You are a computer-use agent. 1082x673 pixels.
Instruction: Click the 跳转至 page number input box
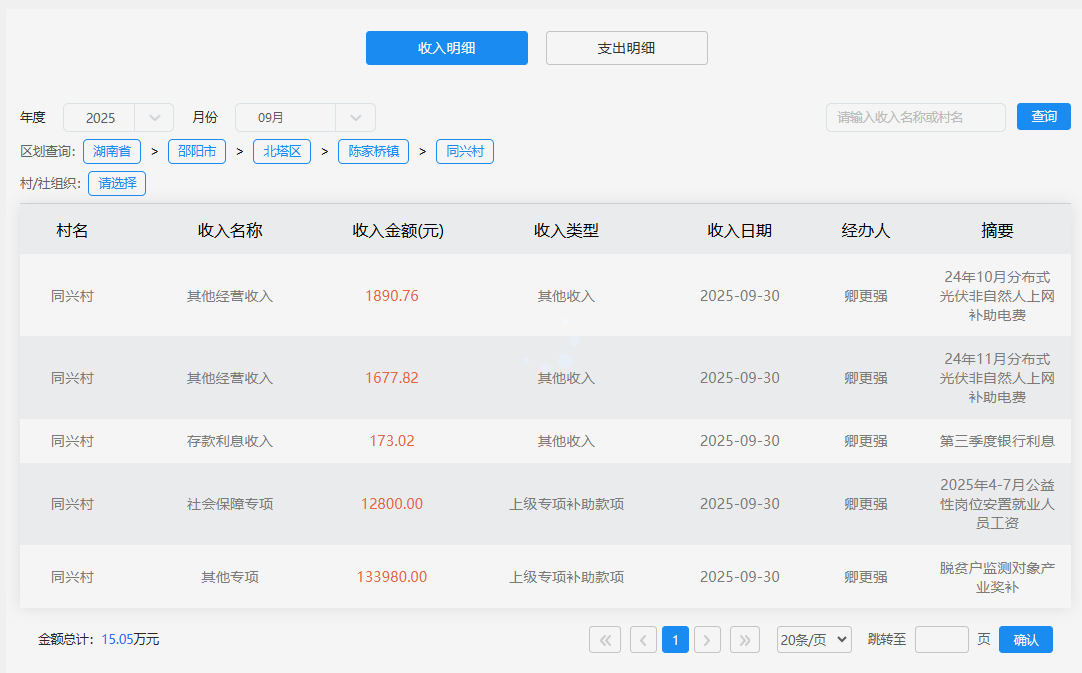(941, 640)
